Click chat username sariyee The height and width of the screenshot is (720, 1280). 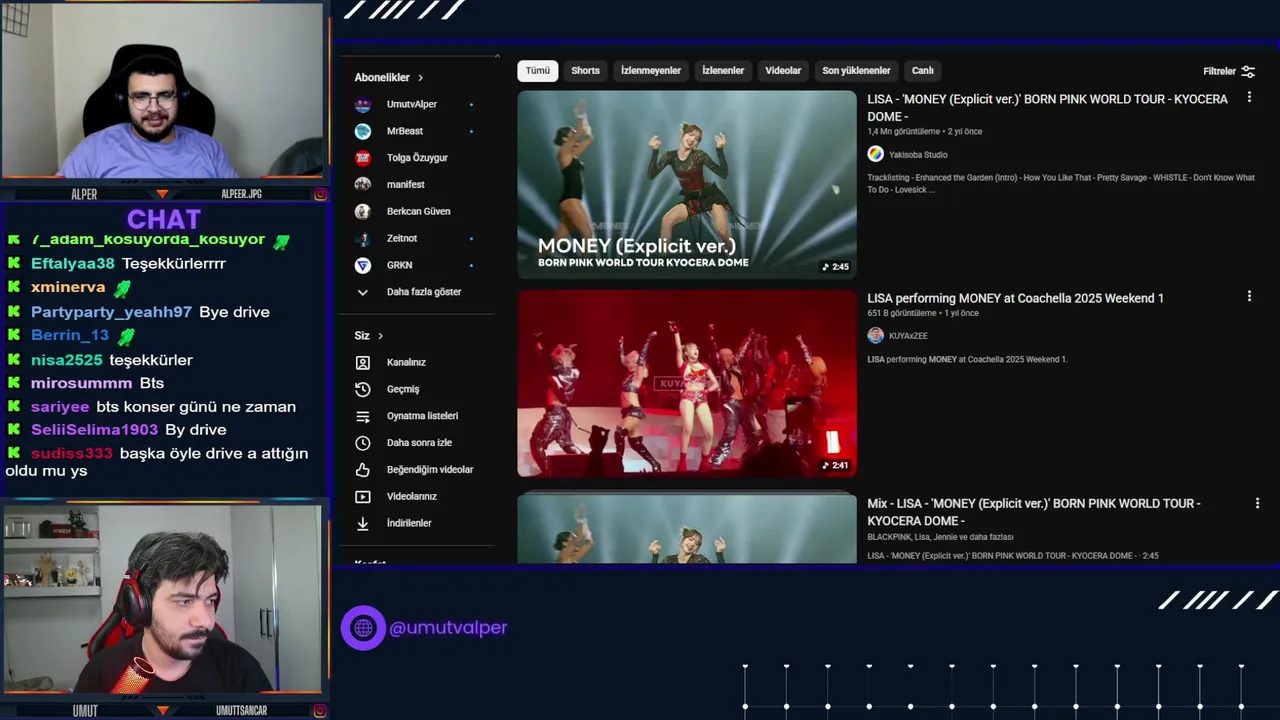[x=60, y=407]
